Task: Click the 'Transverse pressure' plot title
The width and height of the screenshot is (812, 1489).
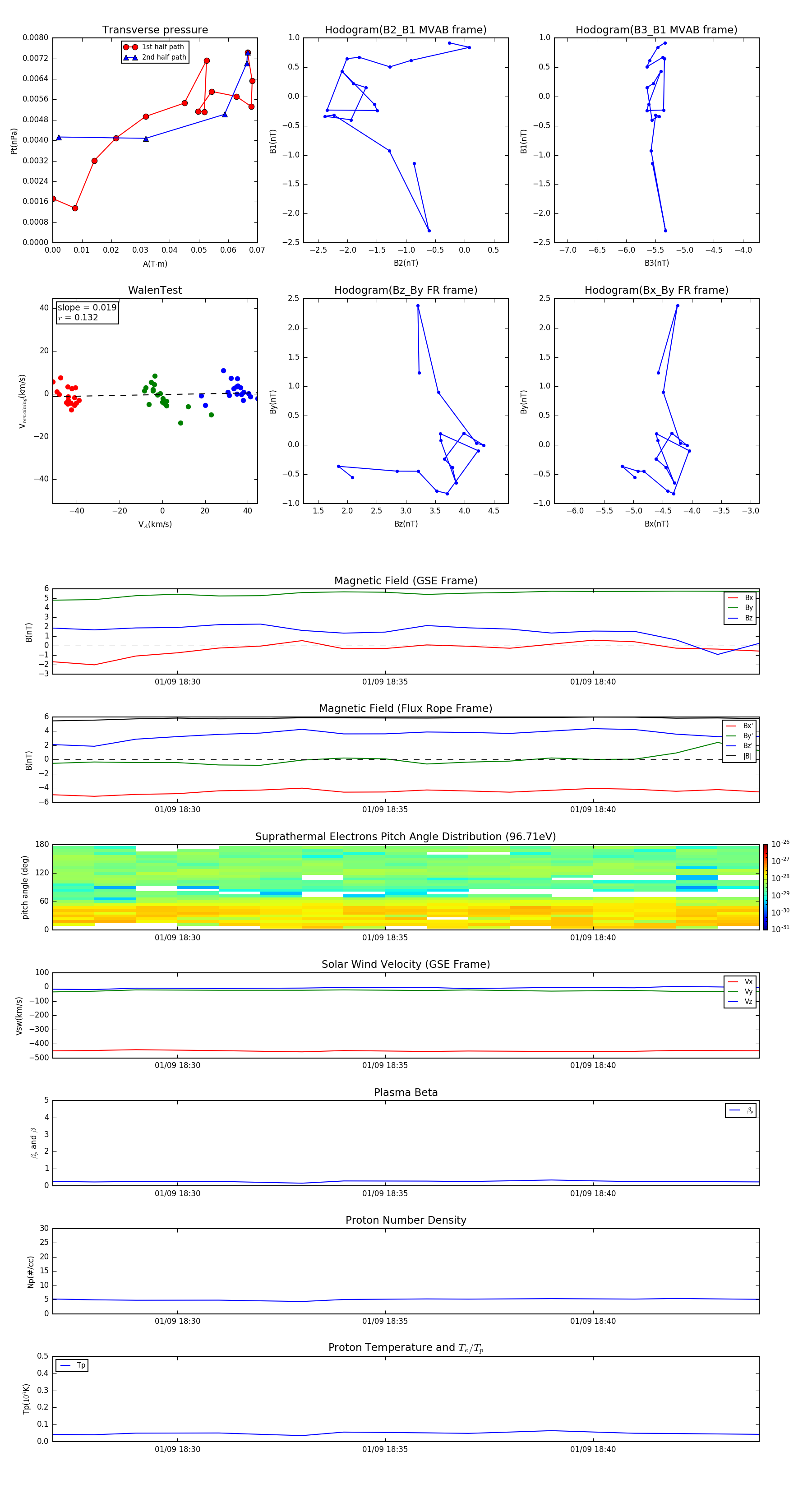Action: click(155, 30)
